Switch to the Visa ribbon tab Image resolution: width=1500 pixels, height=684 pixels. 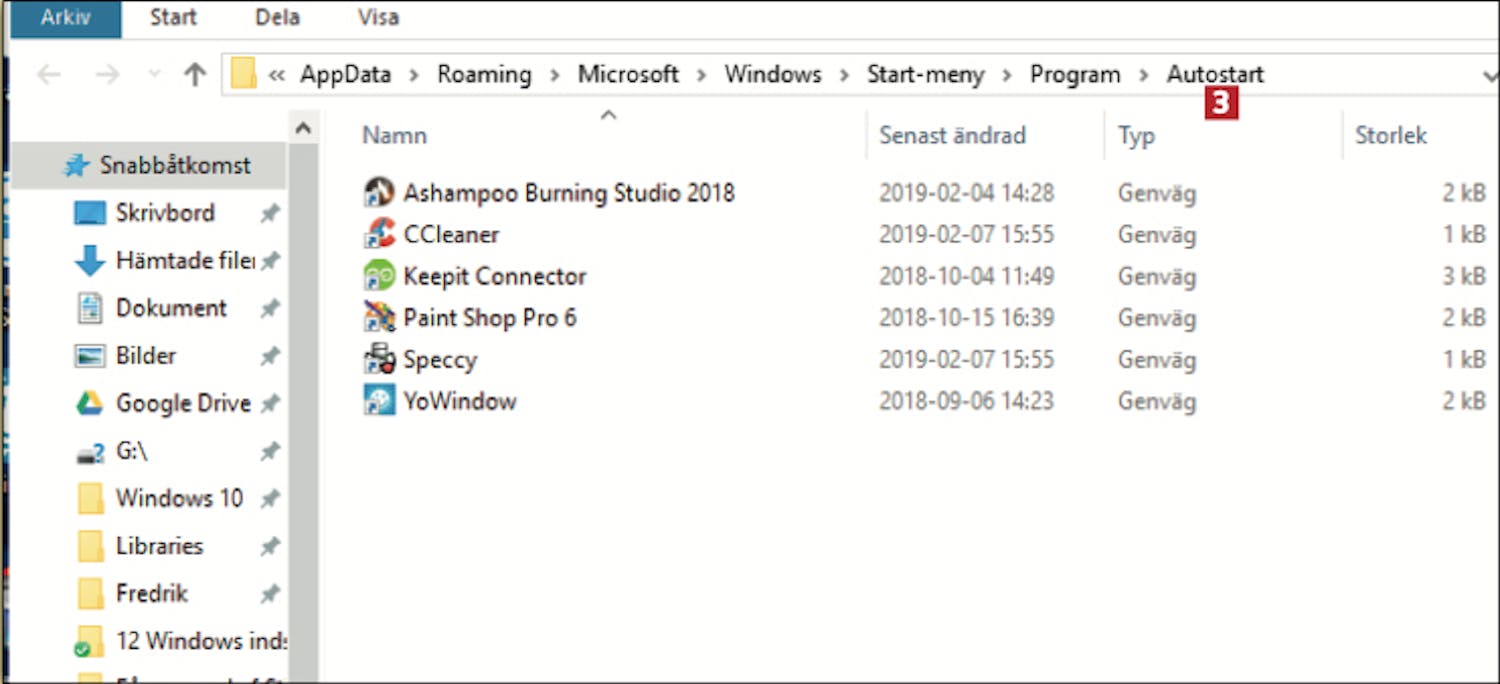378,18
